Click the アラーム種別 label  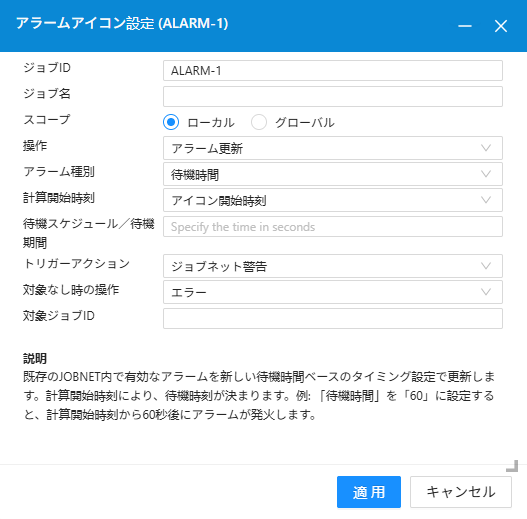[59, 172]
